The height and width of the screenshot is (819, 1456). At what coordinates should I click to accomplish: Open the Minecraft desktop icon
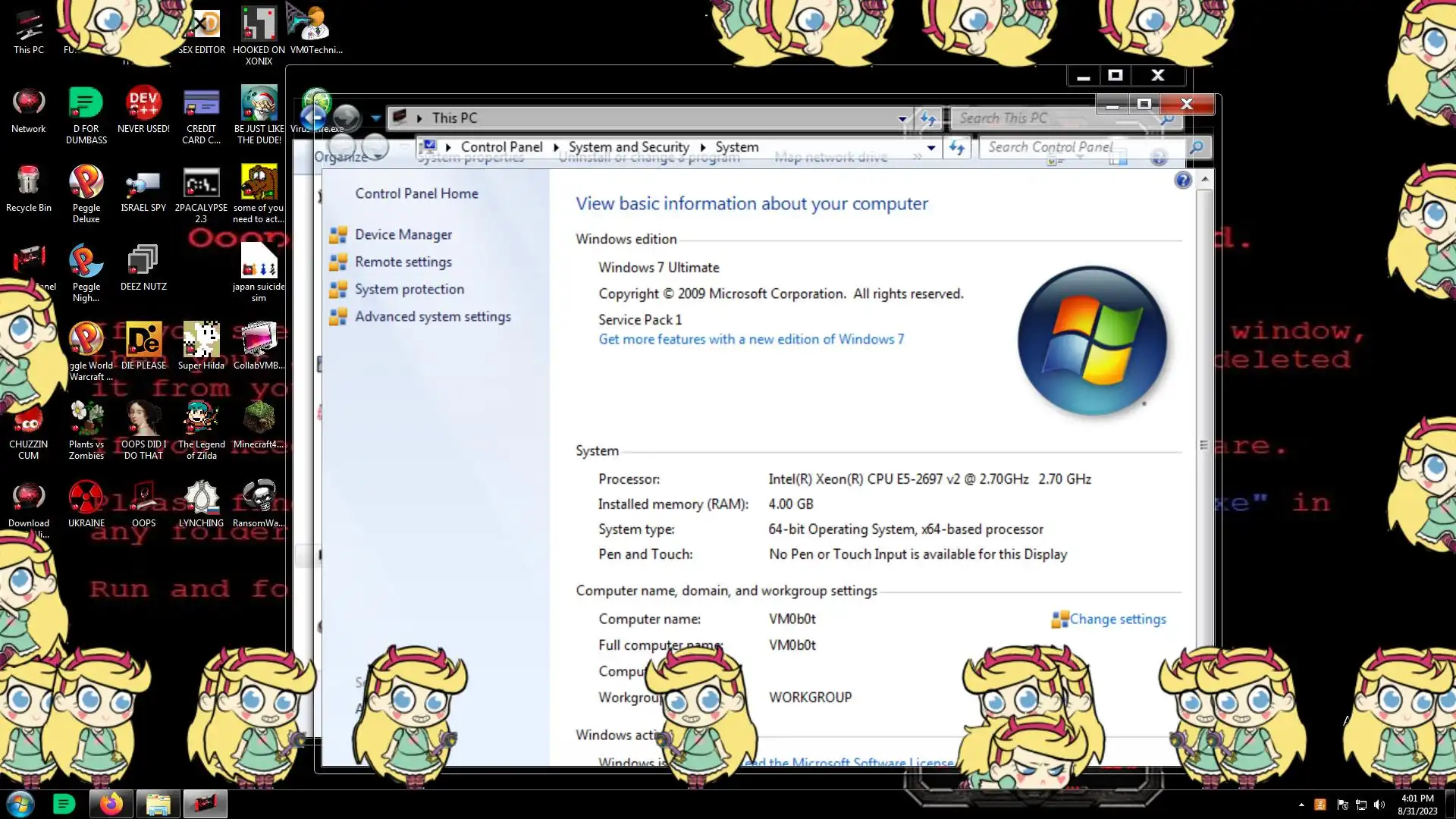[x=259, y=420]
